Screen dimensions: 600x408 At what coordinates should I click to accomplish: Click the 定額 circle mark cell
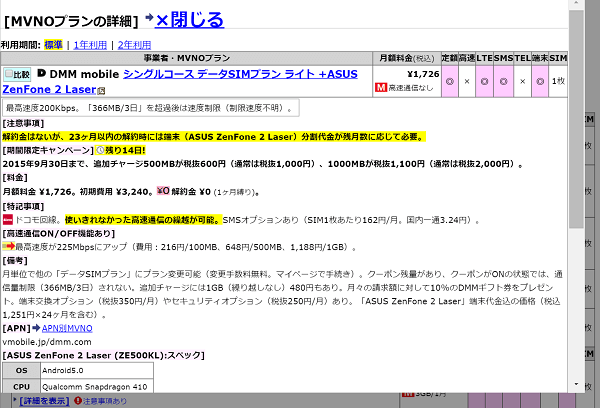coord(450,81)
